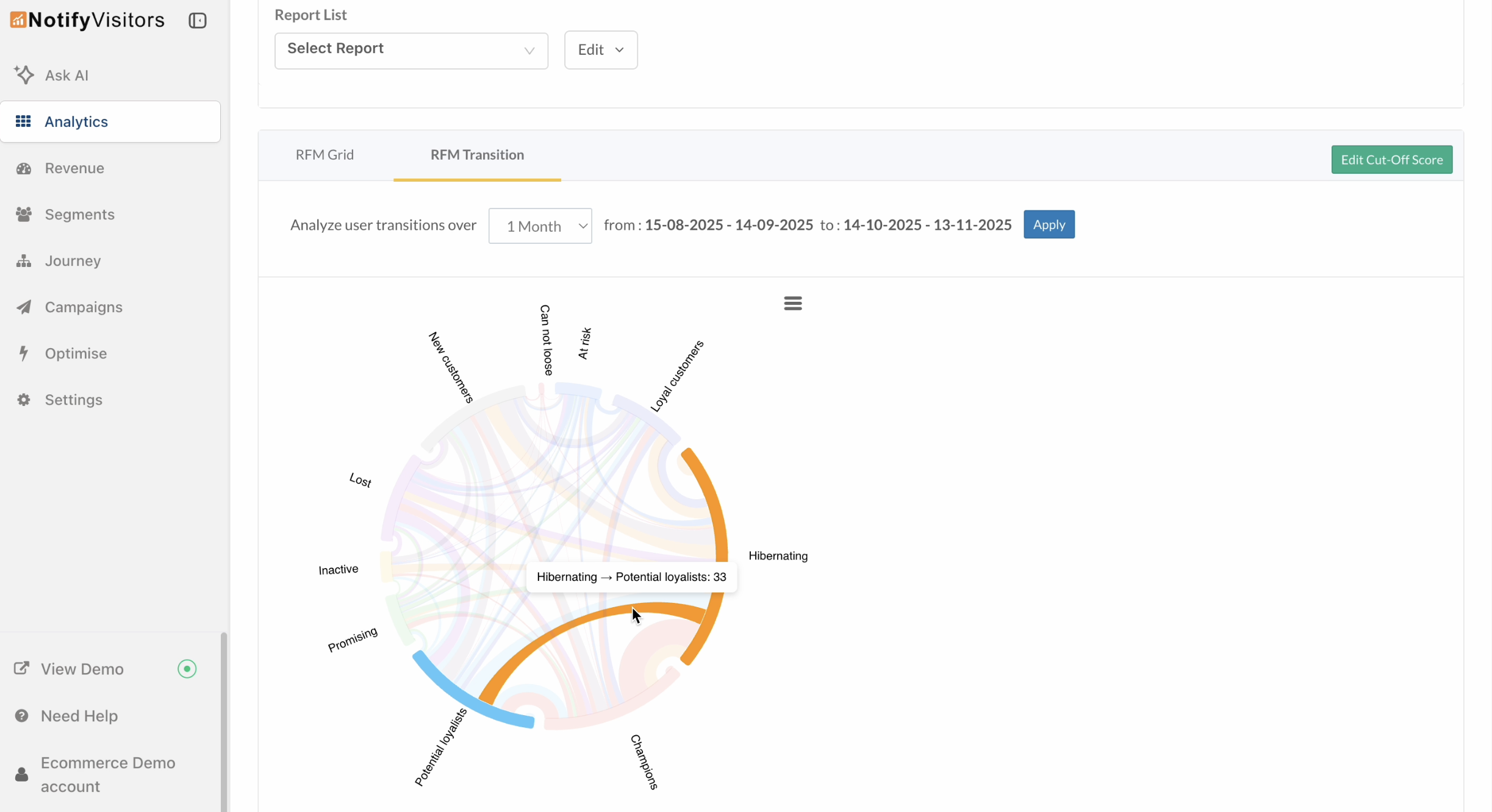Click the Revenue gauge icon
1492x812 pixels.
[x=24, y=168]
